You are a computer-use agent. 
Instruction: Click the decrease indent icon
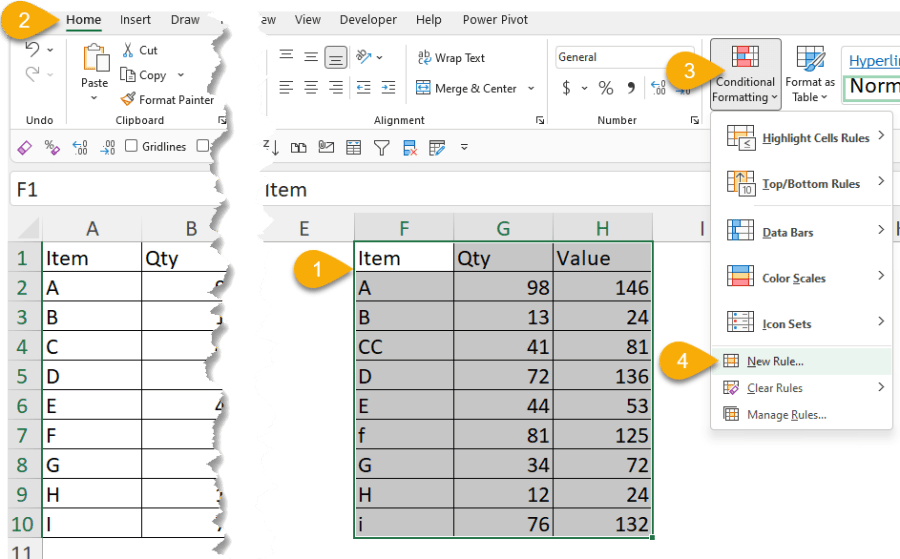(x=363, y=88)
